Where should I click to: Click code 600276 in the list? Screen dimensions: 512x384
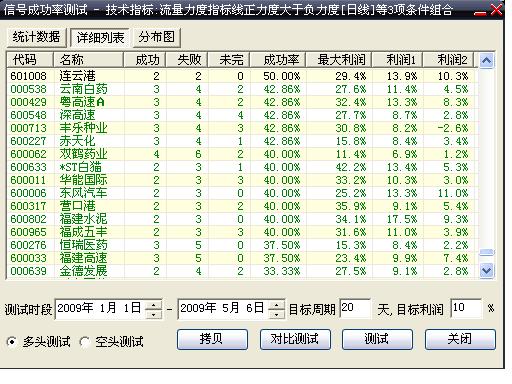[28, 245]
